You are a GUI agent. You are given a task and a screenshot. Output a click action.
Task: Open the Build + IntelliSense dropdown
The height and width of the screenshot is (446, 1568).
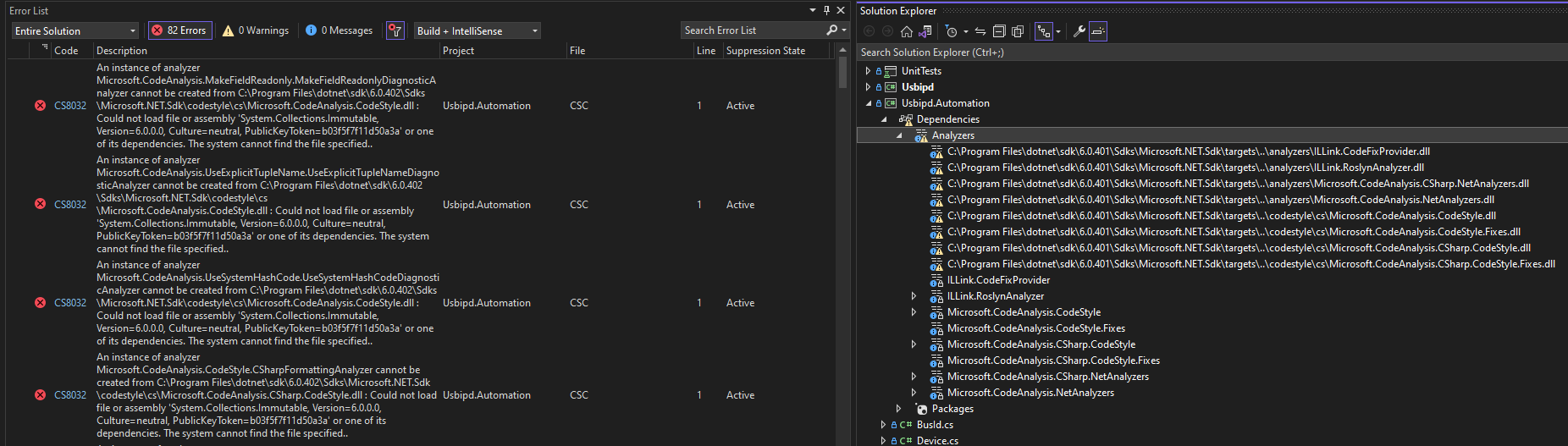point(478,30)
